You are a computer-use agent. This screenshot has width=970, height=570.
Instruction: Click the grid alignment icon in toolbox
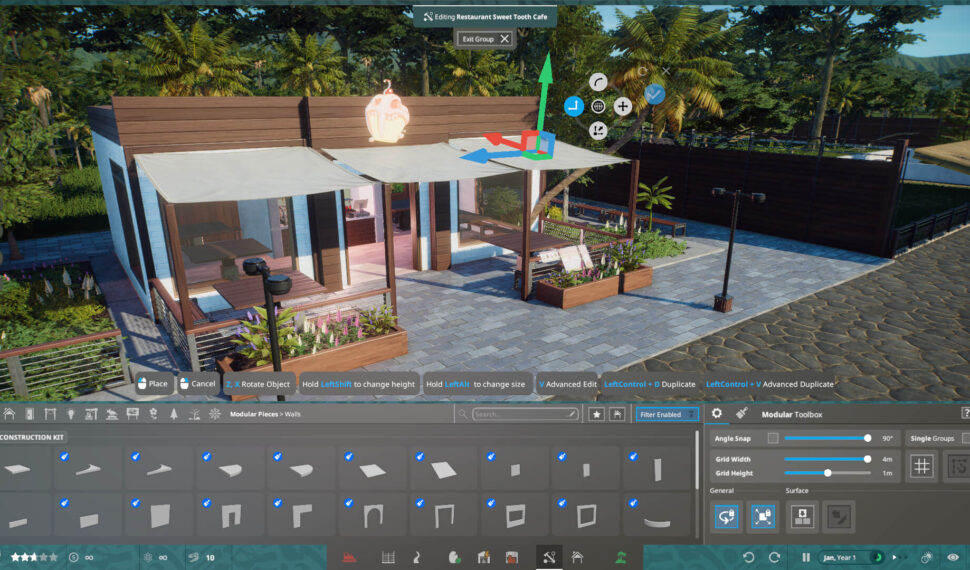922,465
